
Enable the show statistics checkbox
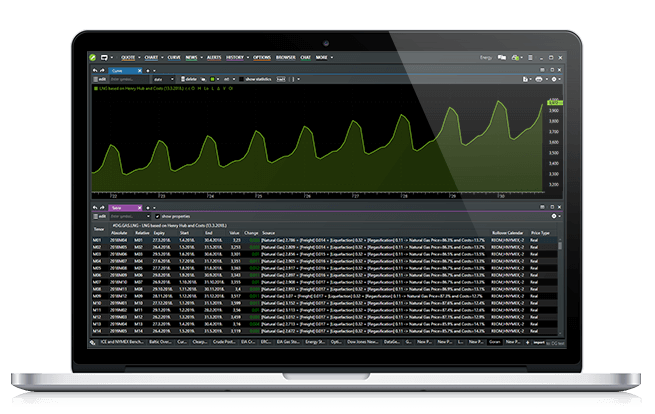pos(241,79)
